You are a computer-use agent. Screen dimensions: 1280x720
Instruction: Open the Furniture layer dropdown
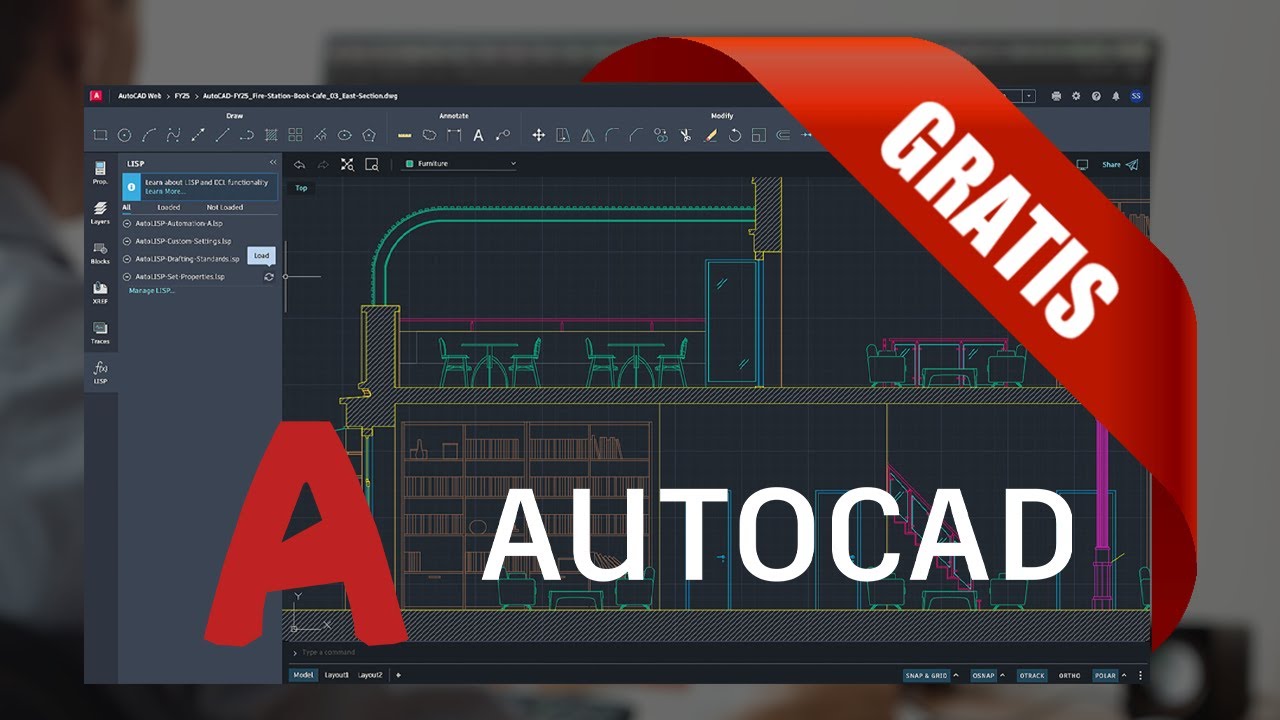pyautogui.click(x=460, y=163)
